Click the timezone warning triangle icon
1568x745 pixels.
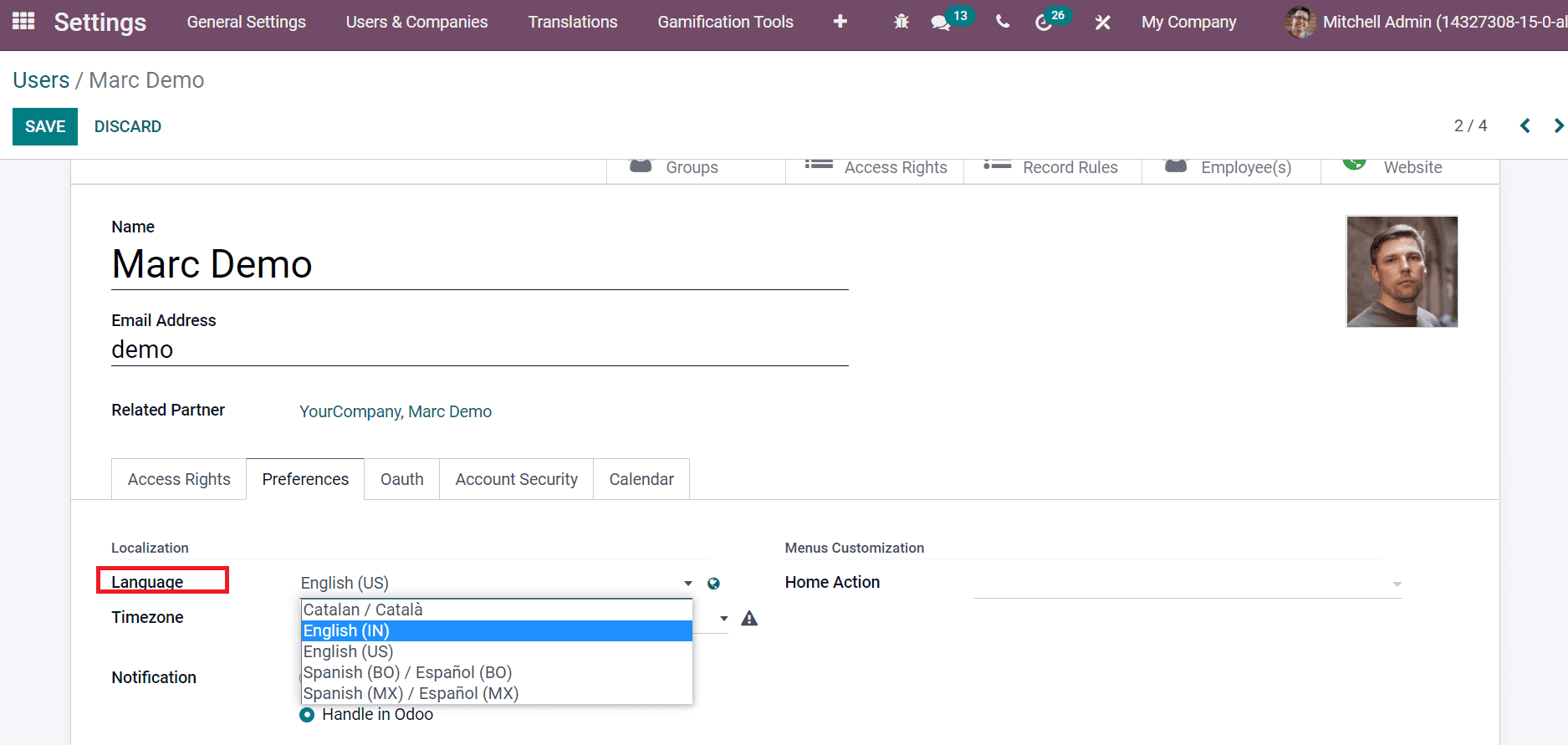point(749,619)
